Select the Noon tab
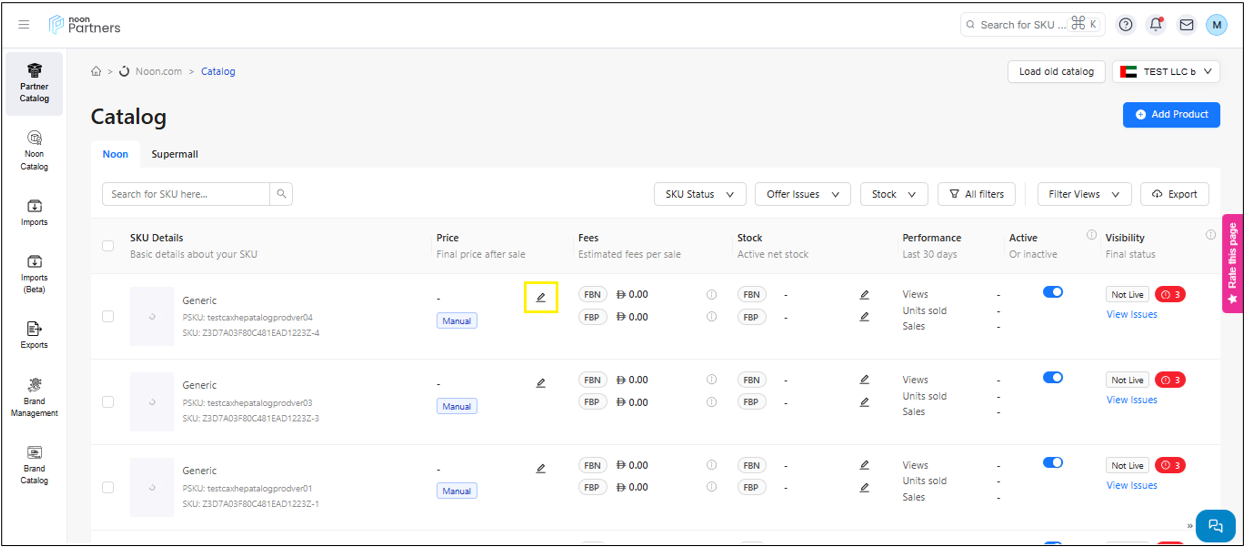The width and height of the screenshot is (1246, 548). pyautogui.click(x=115, y=154)
